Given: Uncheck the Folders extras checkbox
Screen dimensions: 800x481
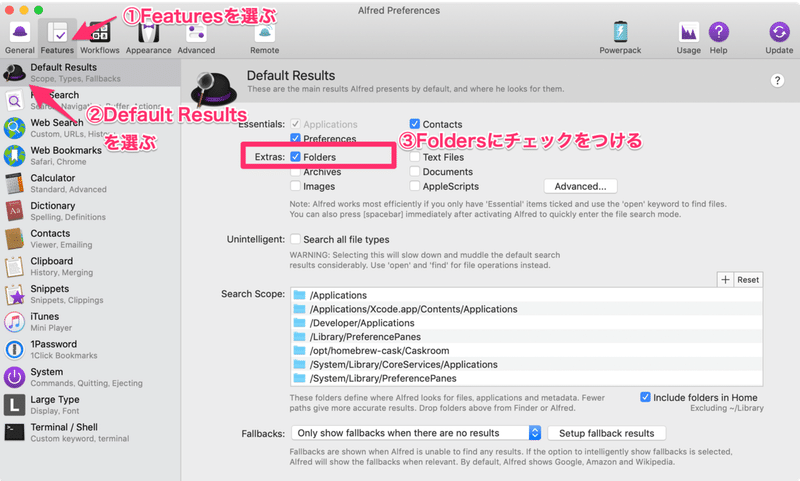Looking at the screenshot, I should click(x=295, y=157).
